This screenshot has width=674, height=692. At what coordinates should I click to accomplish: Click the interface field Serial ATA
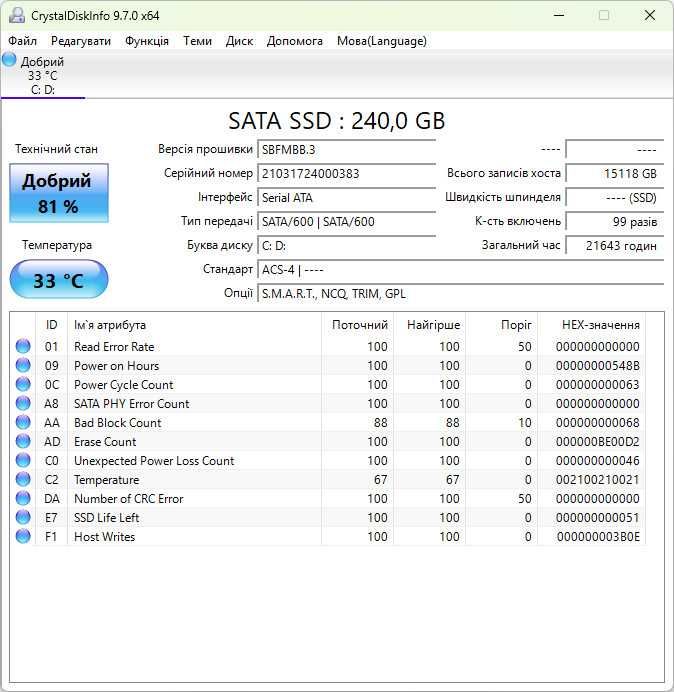tap(346, 197)
